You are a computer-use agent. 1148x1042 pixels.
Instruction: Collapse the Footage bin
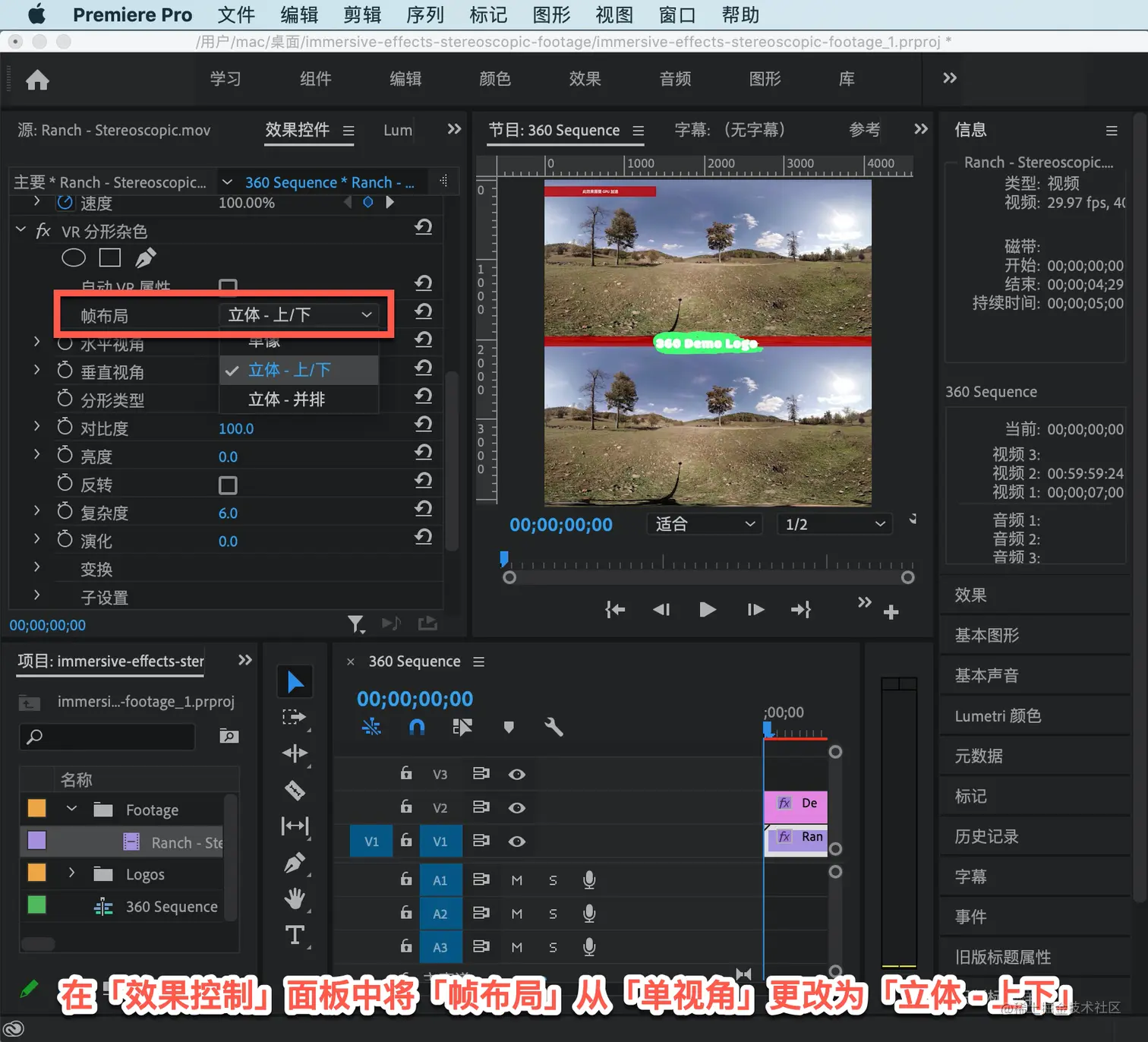(x=72, y=808)
